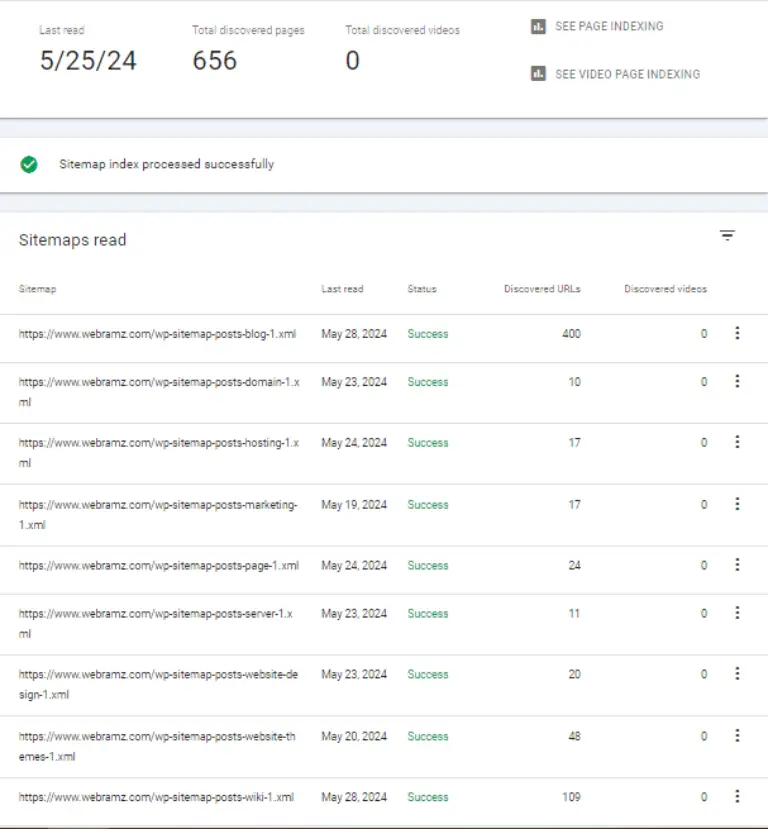The image size is (768, 829).
Task: Select the wp-sitemap-posts-marketing-1.xml sitemap URL
Action: (158, 514)
